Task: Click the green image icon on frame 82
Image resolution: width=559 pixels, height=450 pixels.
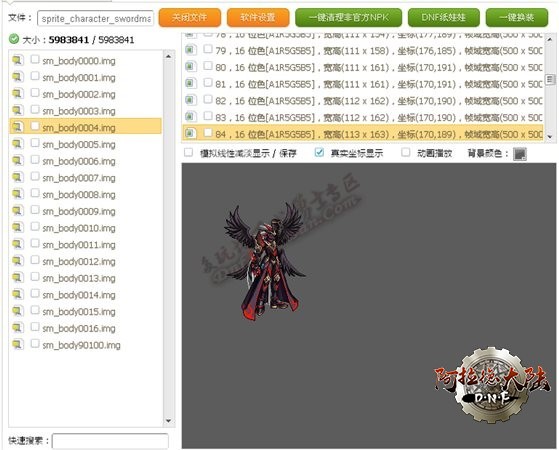Action: (x=190, y=100)
